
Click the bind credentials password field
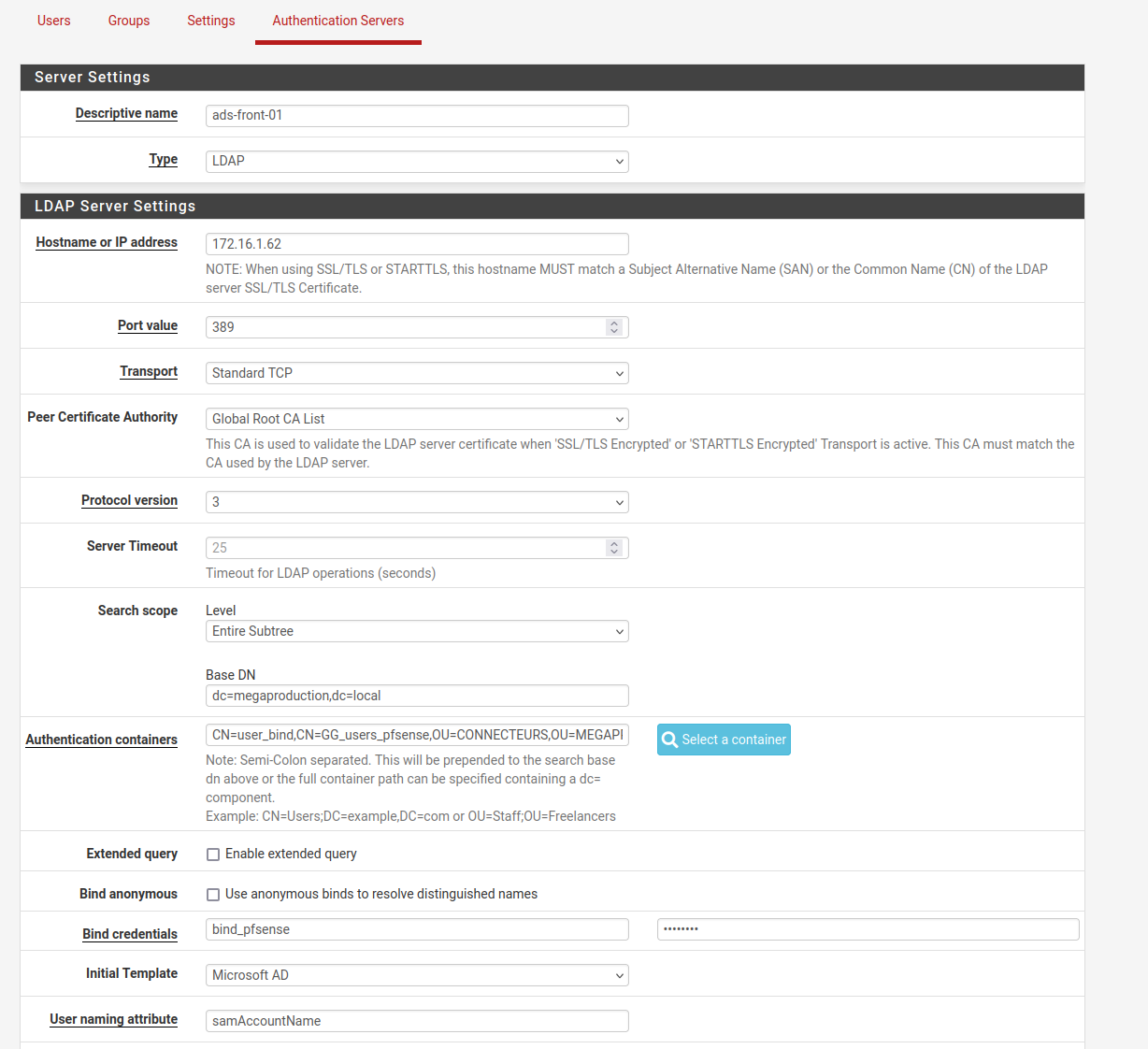click(868, 929)
